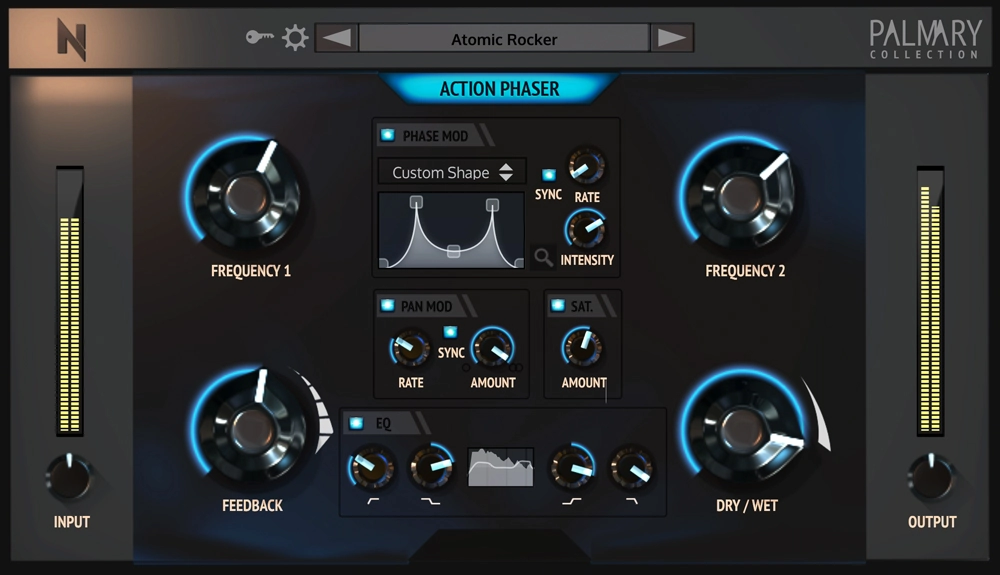This screenshot has width=1000, height=575.
Task: Open the Custom Shape dropdown
Action: (452, 172)
